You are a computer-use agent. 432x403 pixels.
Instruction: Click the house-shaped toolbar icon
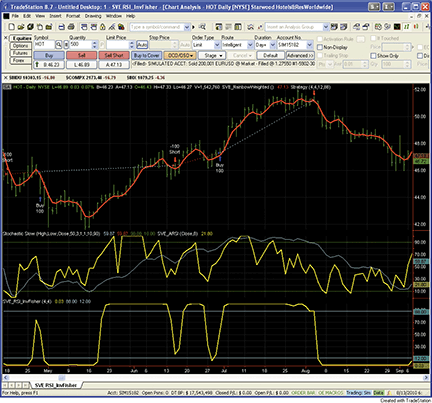tap(103, 27)
